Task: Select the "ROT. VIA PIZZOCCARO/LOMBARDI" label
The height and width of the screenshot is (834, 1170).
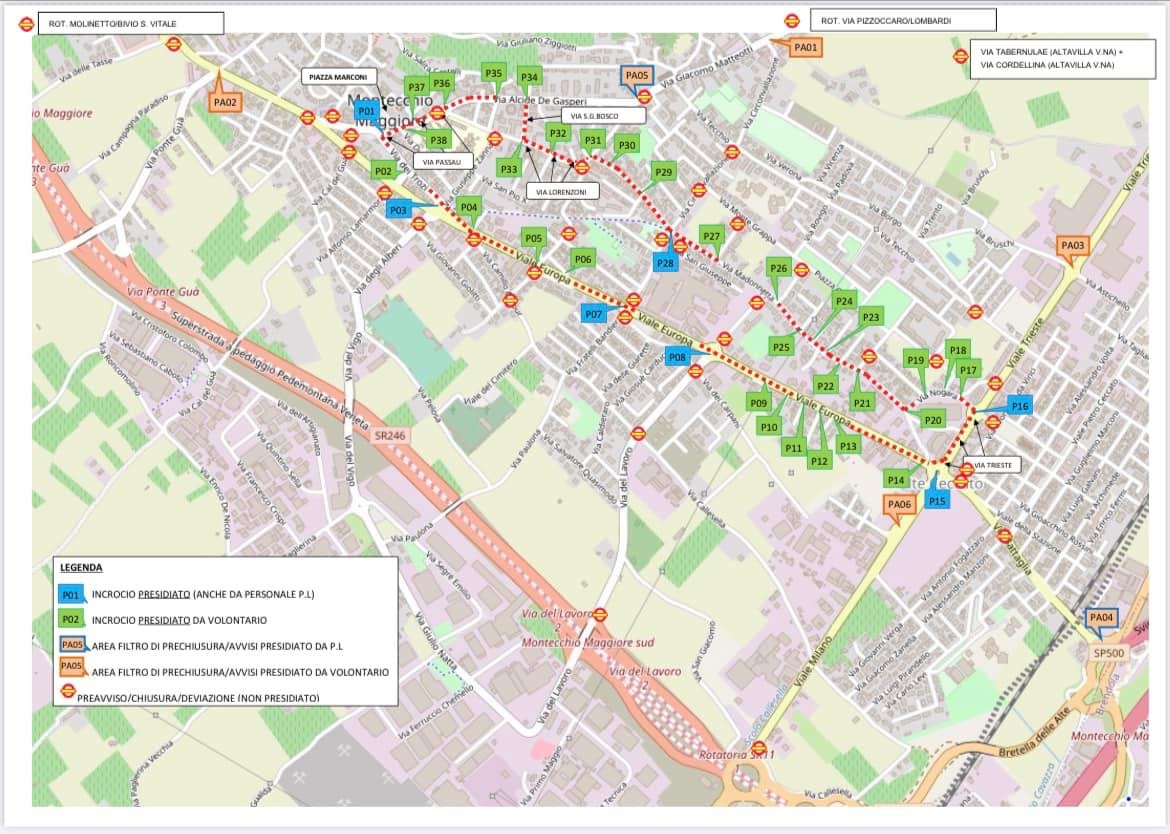Action: click(x=903, y=20)
